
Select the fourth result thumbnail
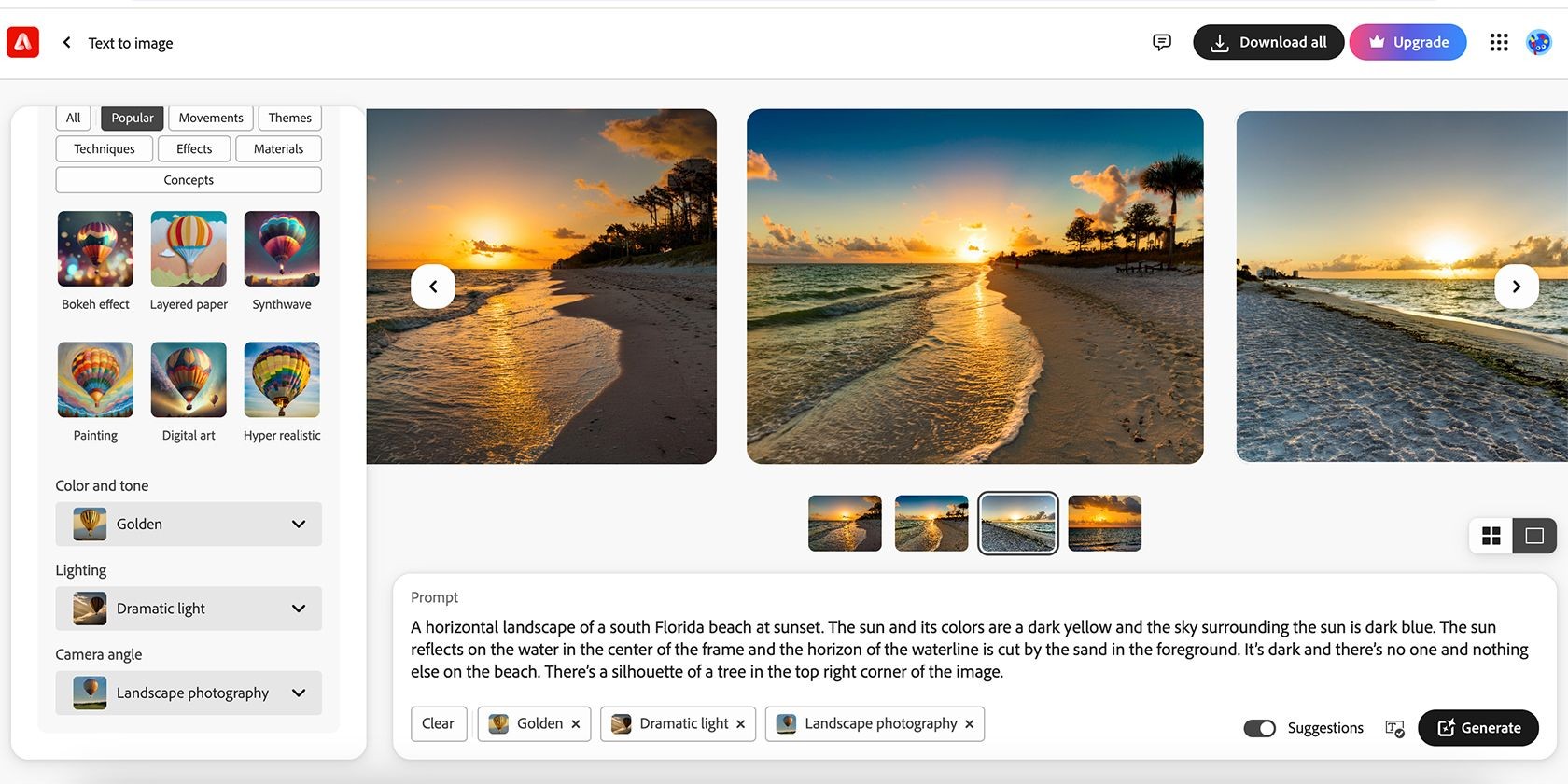click(x=1105, y=523)
